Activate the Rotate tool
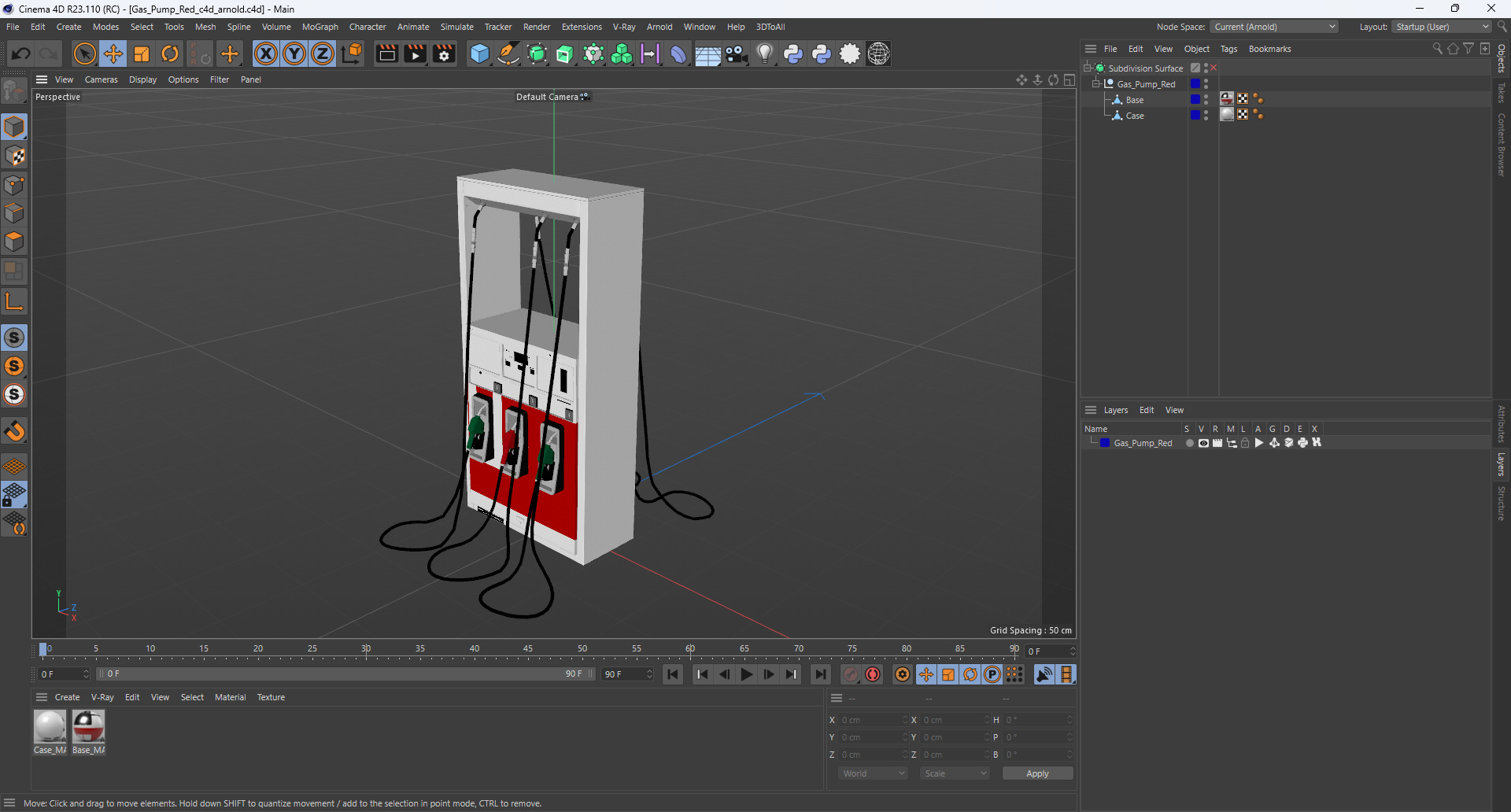 click(x=170, y=54)
